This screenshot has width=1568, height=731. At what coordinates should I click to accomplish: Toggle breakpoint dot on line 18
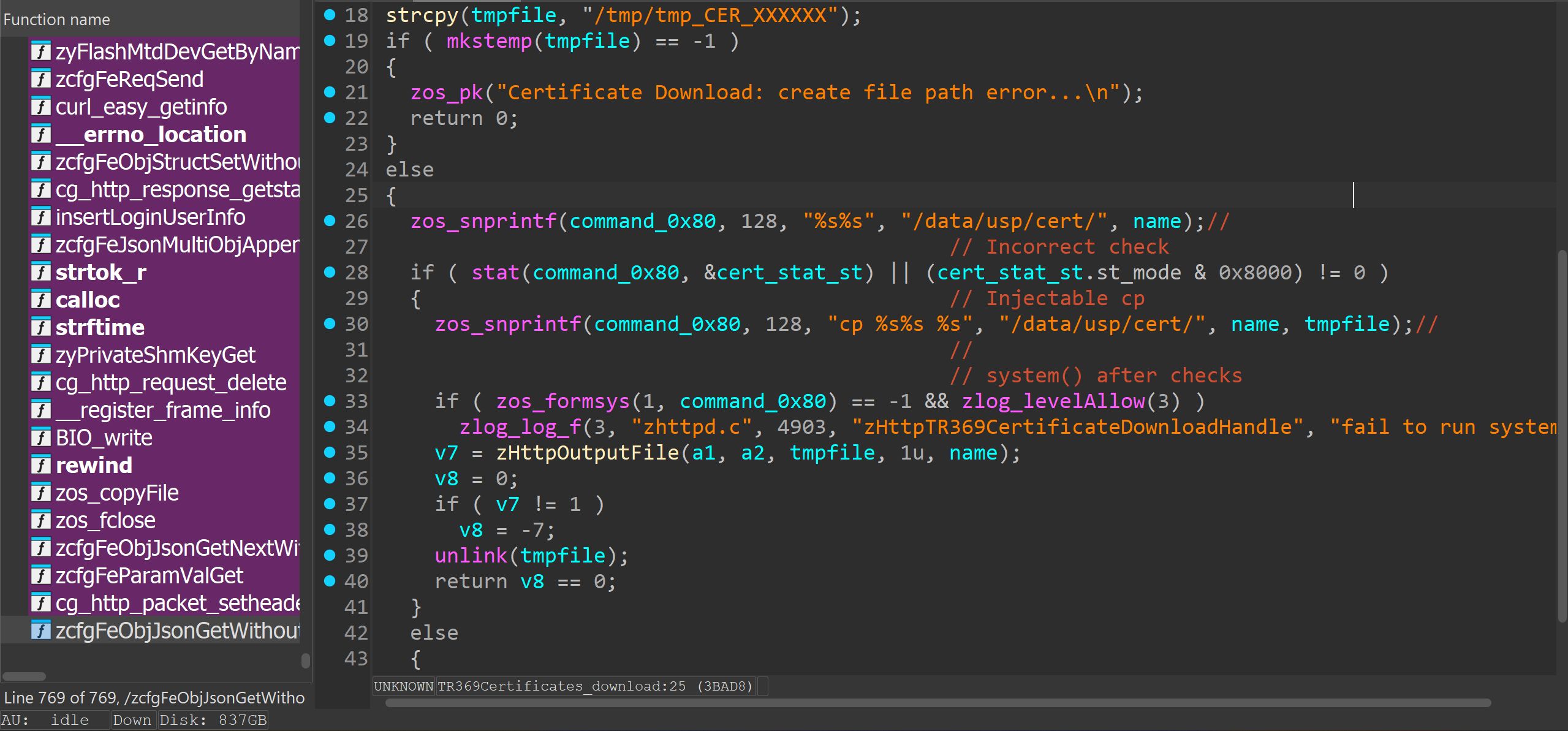coord(330,15)
